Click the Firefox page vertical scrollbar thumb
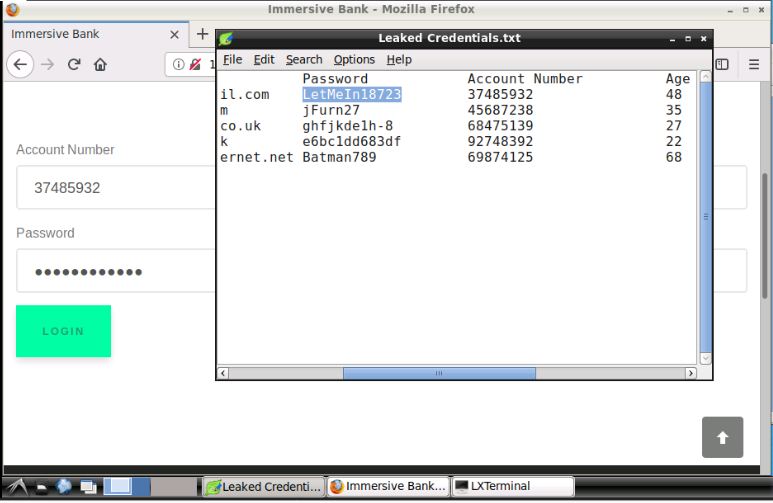Screen dimensions: 773x503 [x=766, y=236]
